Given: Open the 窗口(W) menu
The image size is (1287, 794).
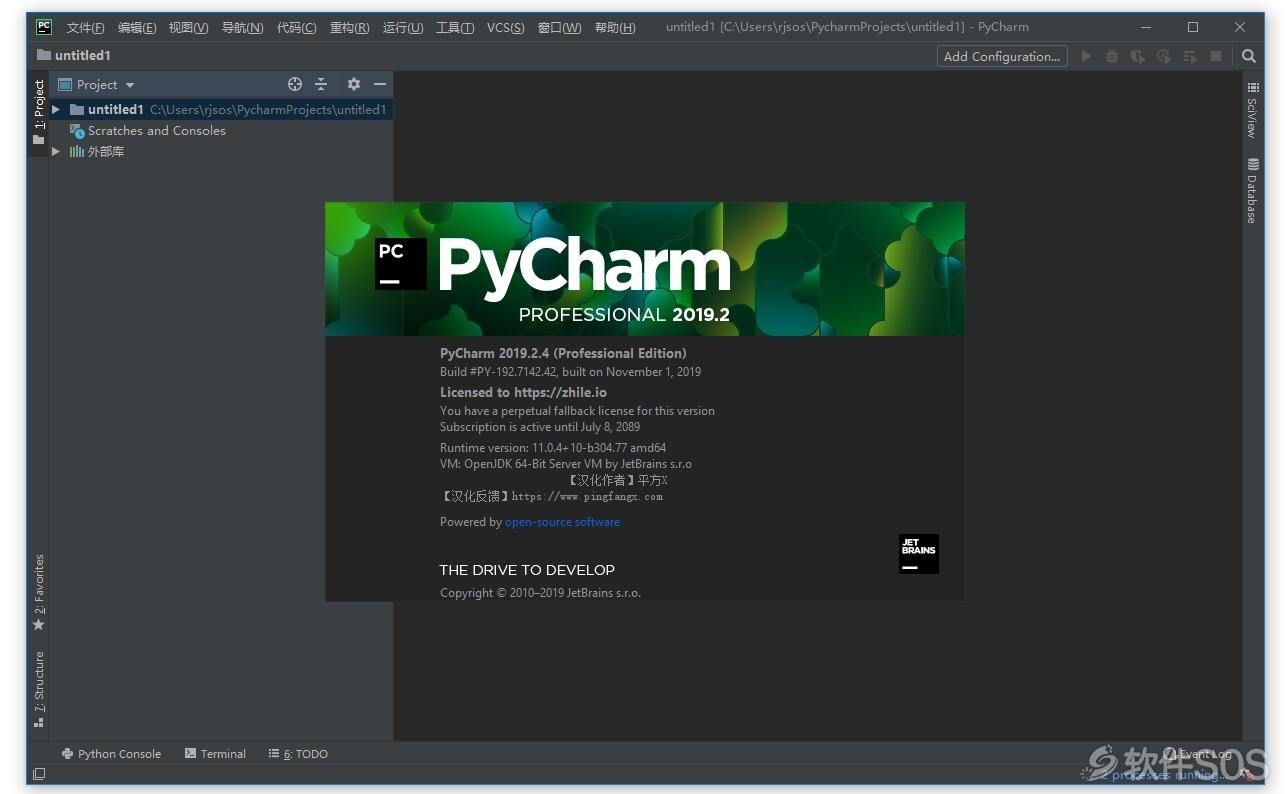Looking at the screenshot, I should (x=559, y=28).
